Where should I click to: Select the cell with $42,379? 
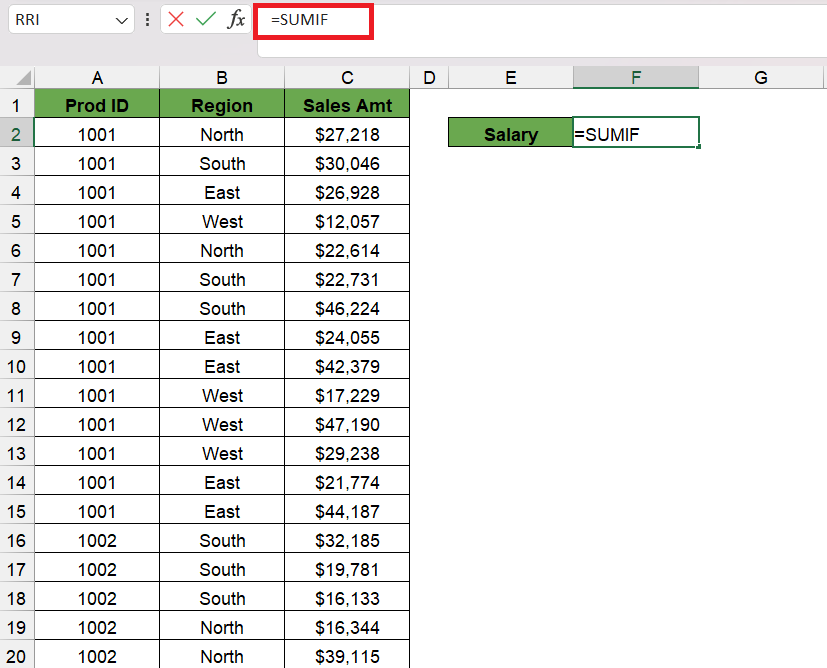[x=347, y=366]
